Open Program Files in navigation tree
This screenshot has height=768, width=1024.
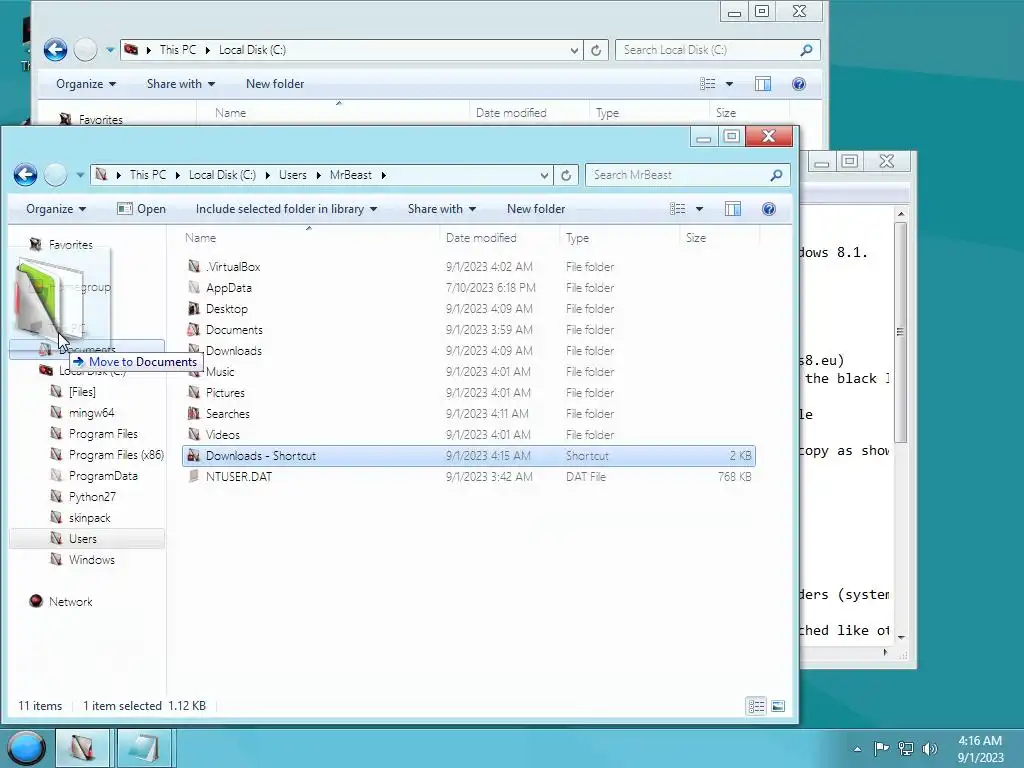coord(103,434)
